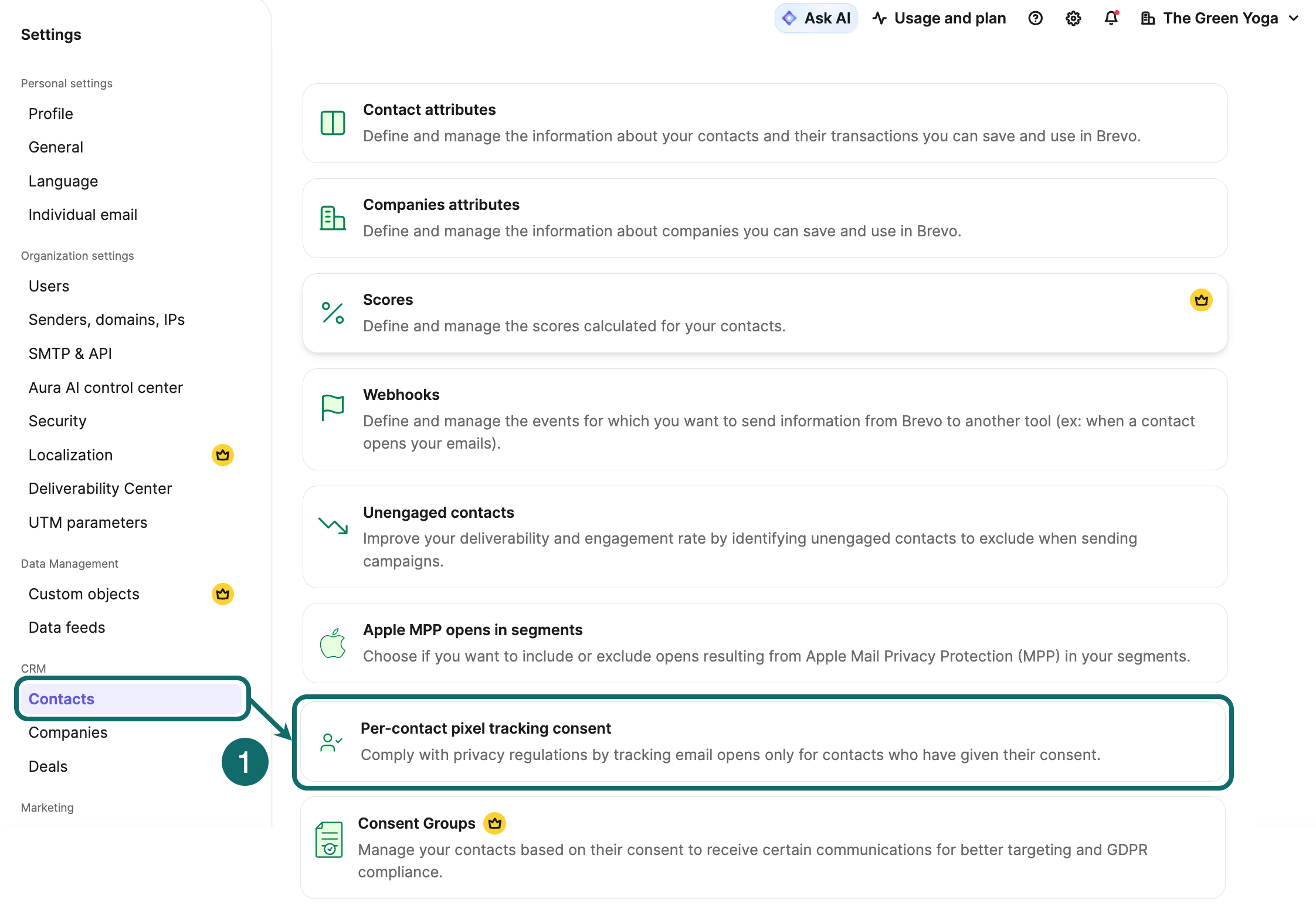Go to SMTP & API settings
1316x909 pixels.
70,354
